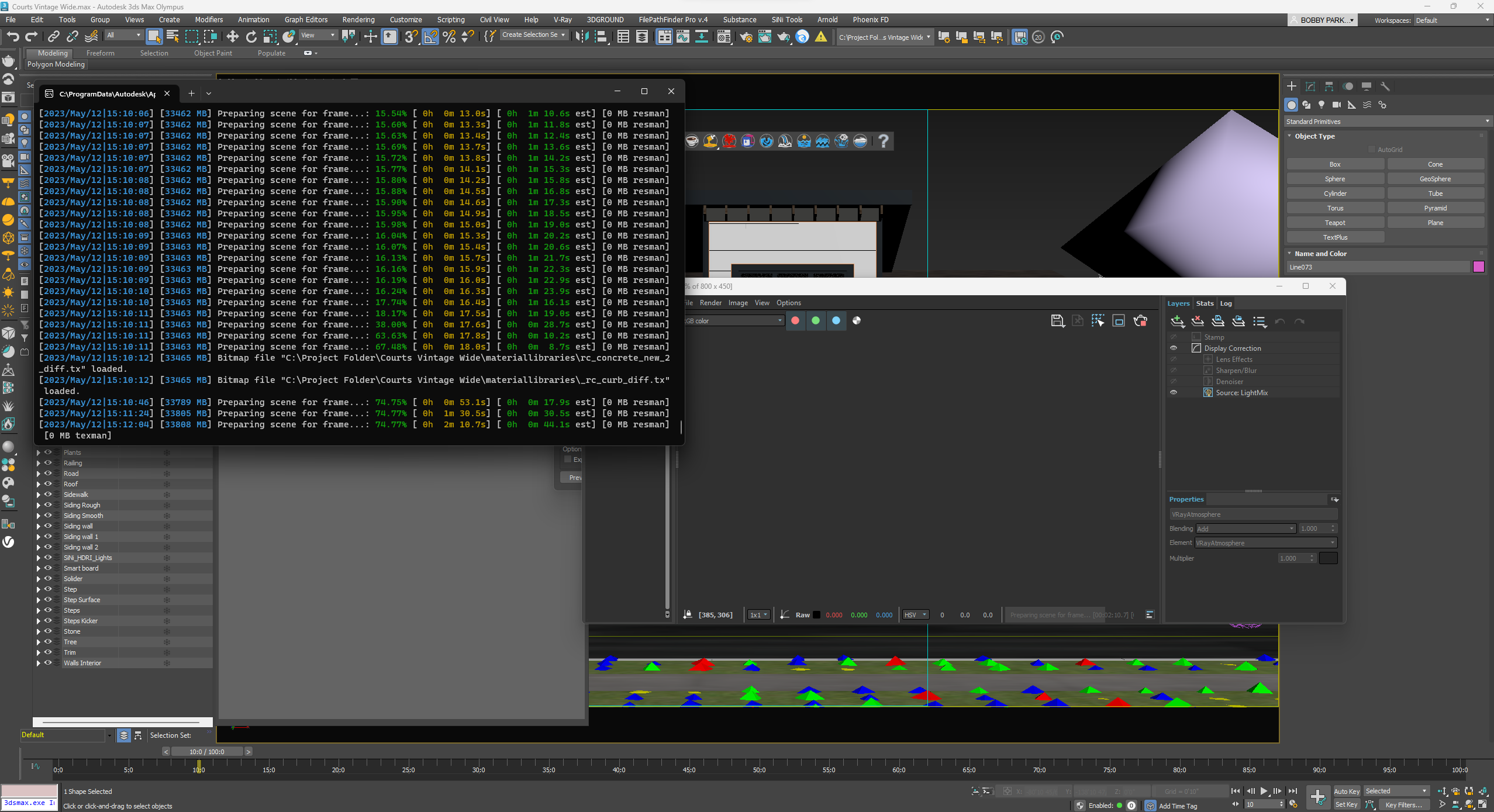Switch to the Stats tab
Image resolution: width=1494 pixels, height=812 pixels.
(1205, 303)
